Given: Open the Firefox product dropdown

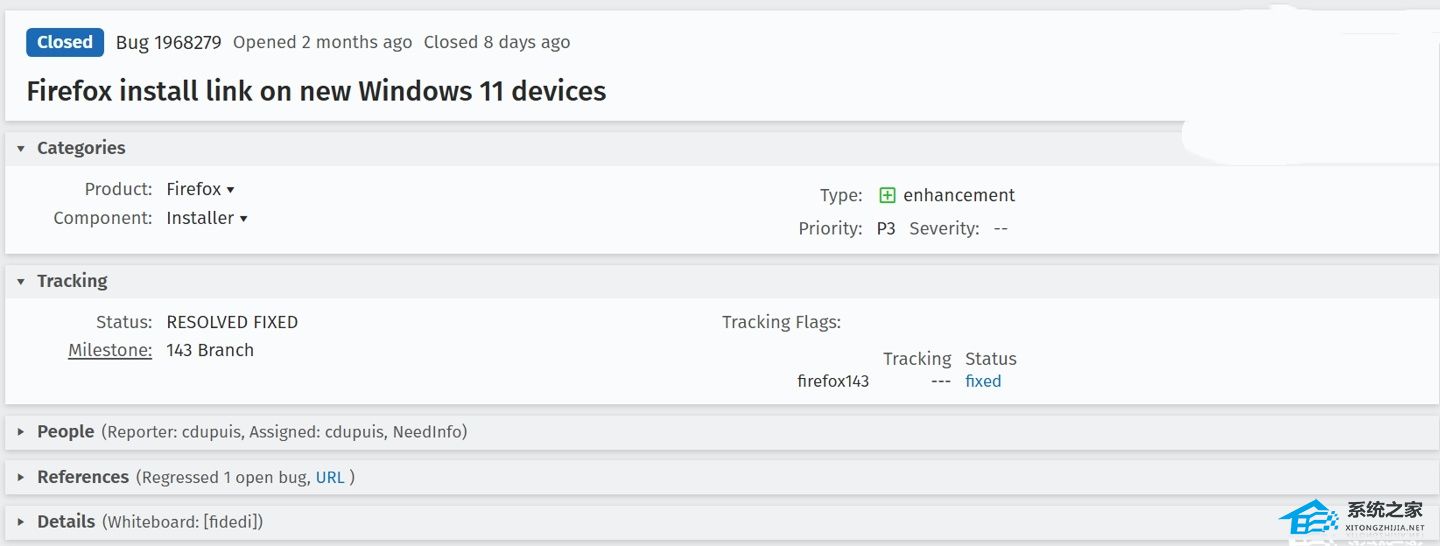Looking at the screenshot, I should tap(200, 189).
